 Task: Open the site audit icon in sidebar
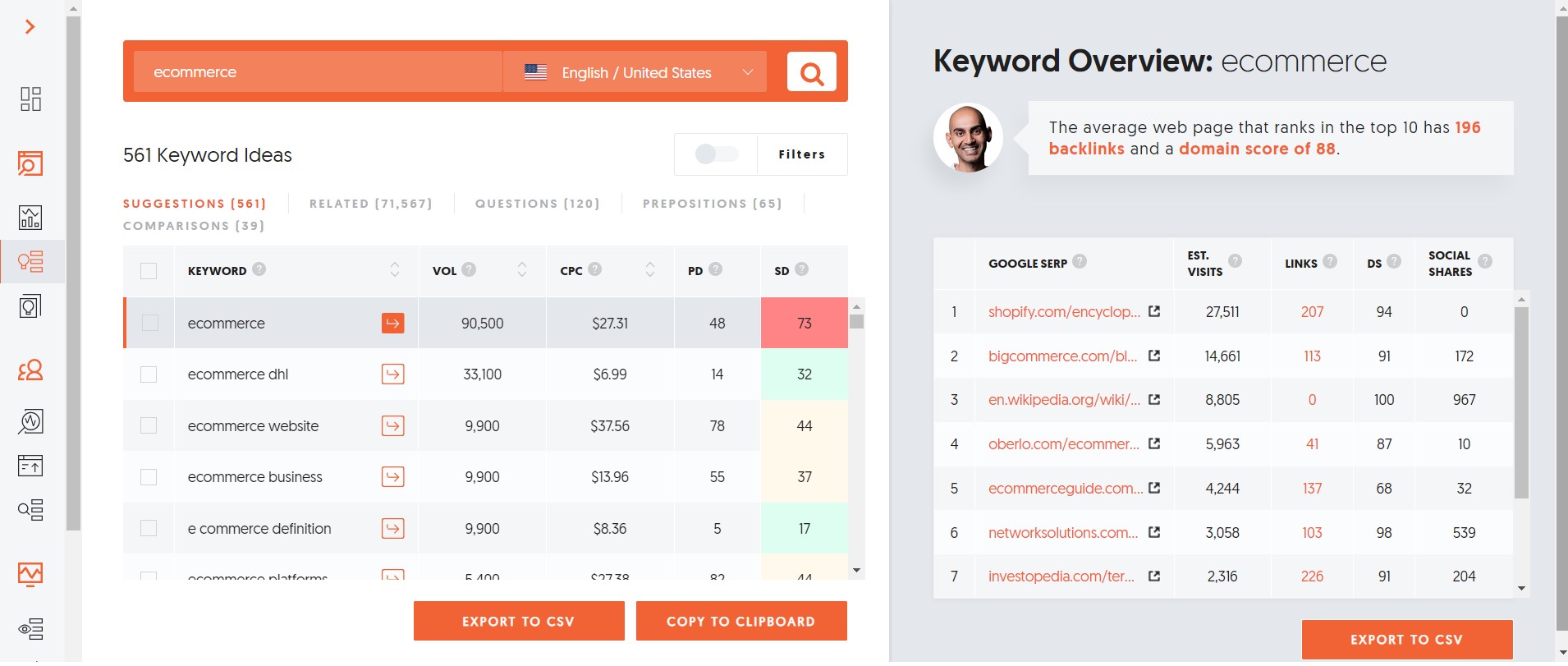pos(30,163)
